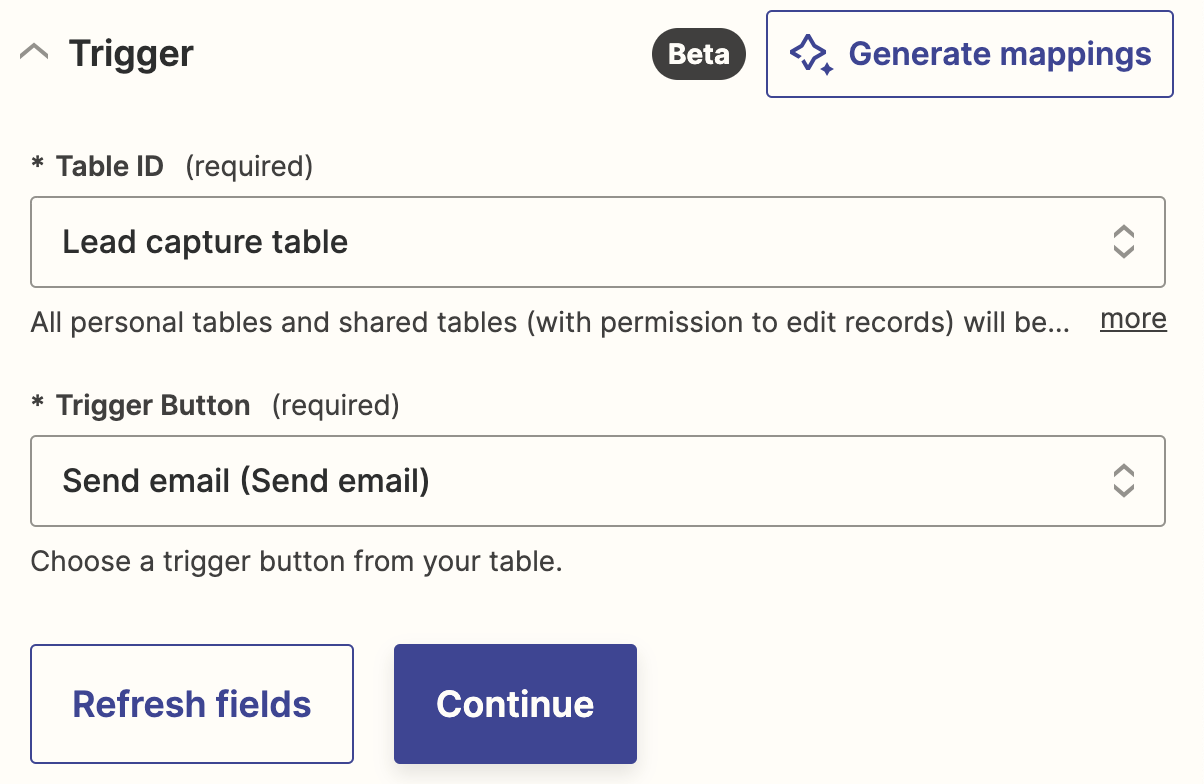Click the Table ID field label
This screenshot has width=1204, height=784.
(x=109, y=166)
